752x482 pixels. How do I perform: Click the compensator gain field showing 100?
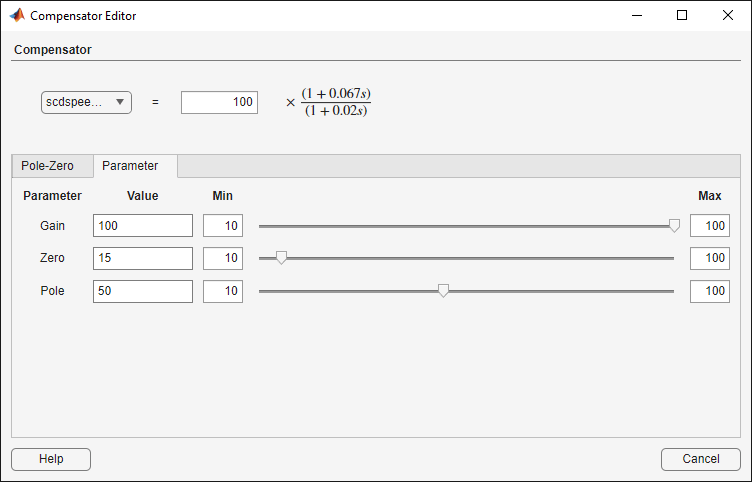(x=219, y=102)
